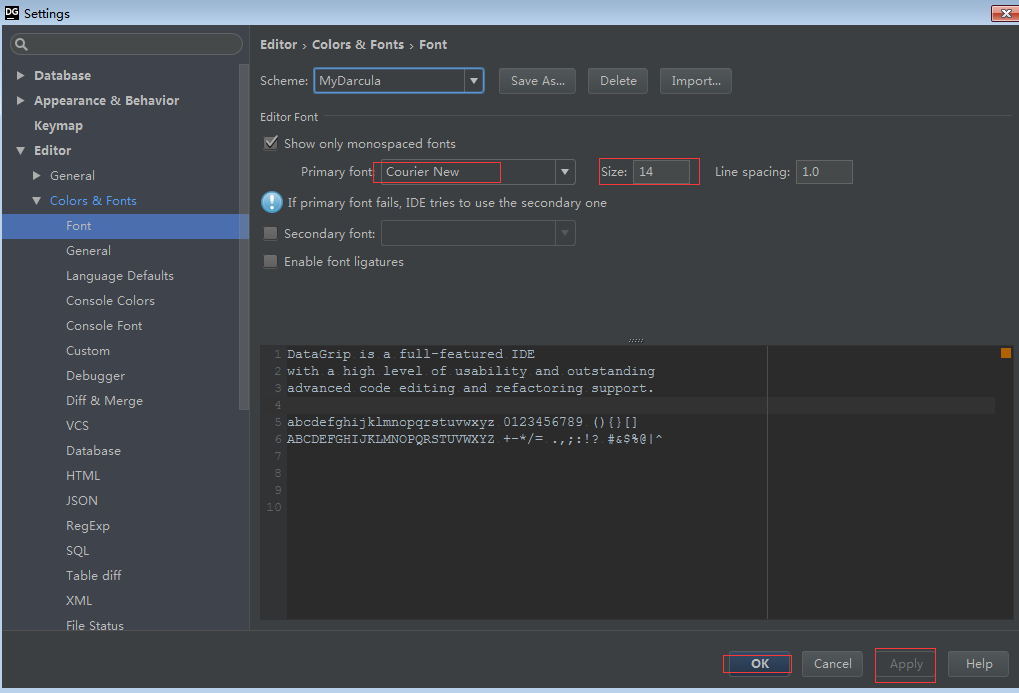
Task: Click the Save As button
Action: click(537, 81)
